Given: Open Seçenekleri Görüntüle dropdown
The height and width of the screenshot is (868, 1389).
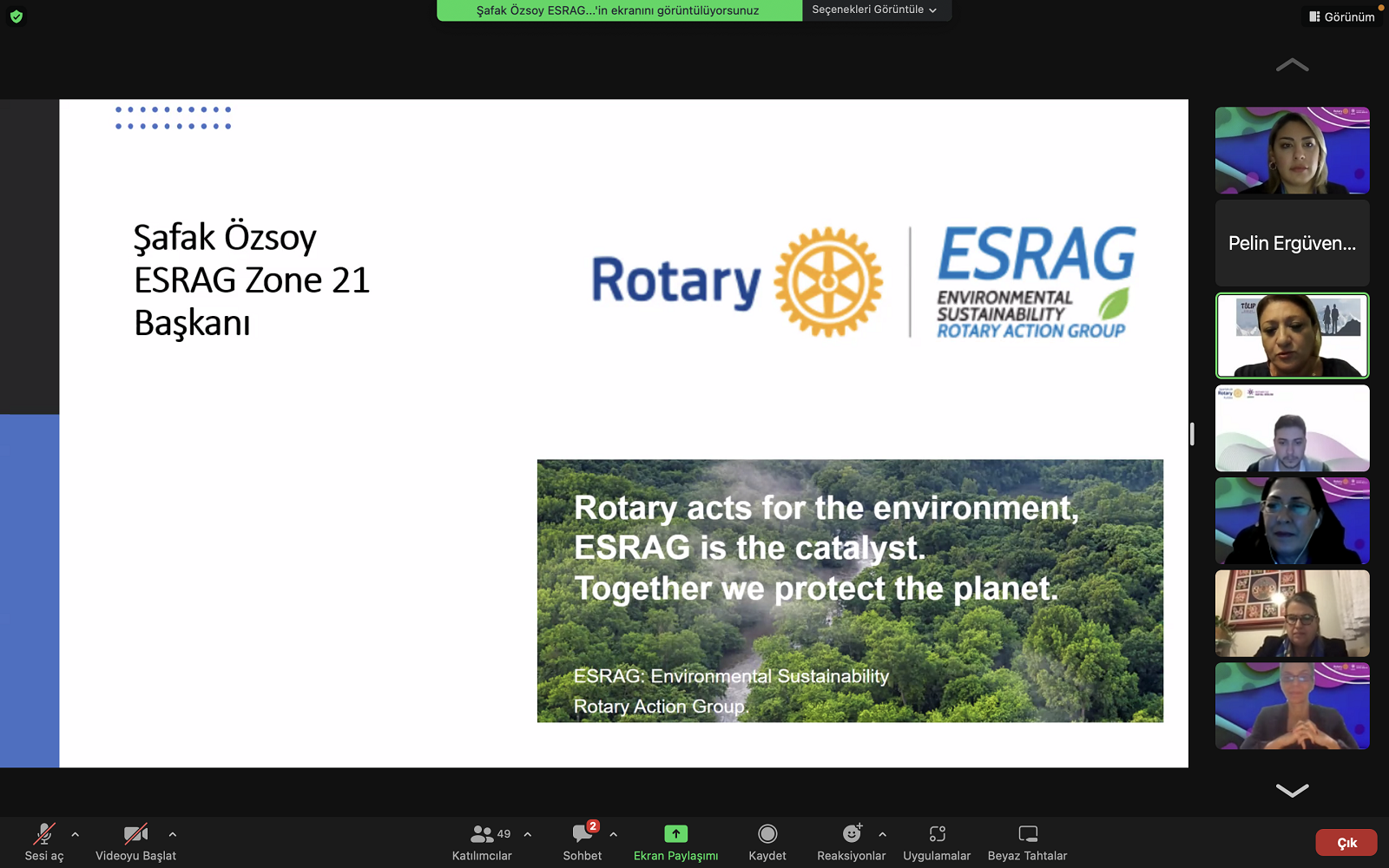Looking at the screenshot, I should click(874, 10).
